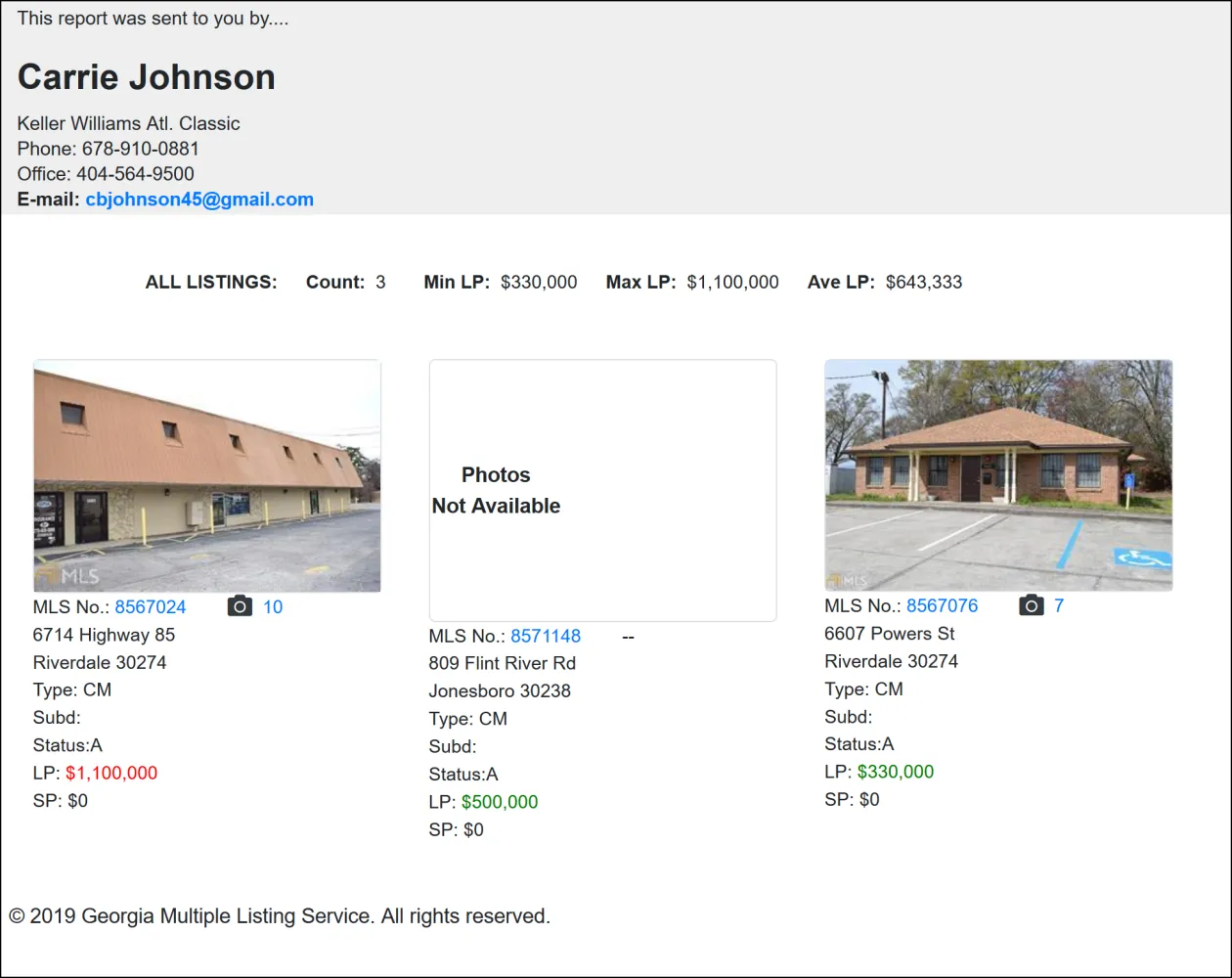Viewport: 1232px width, 978px height.
Task: Open the 6607 Powers St building photo
Action: (998, 475)
